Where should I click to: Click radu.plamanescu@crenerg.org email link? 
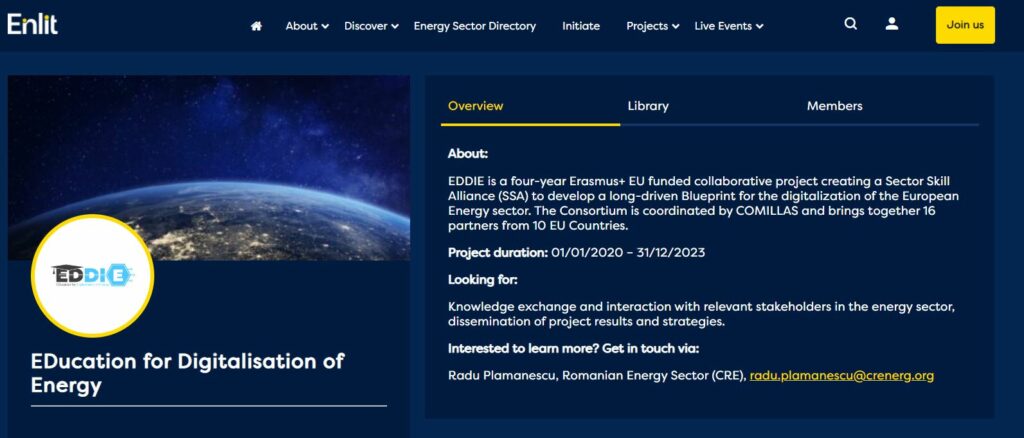pos(842,376)
